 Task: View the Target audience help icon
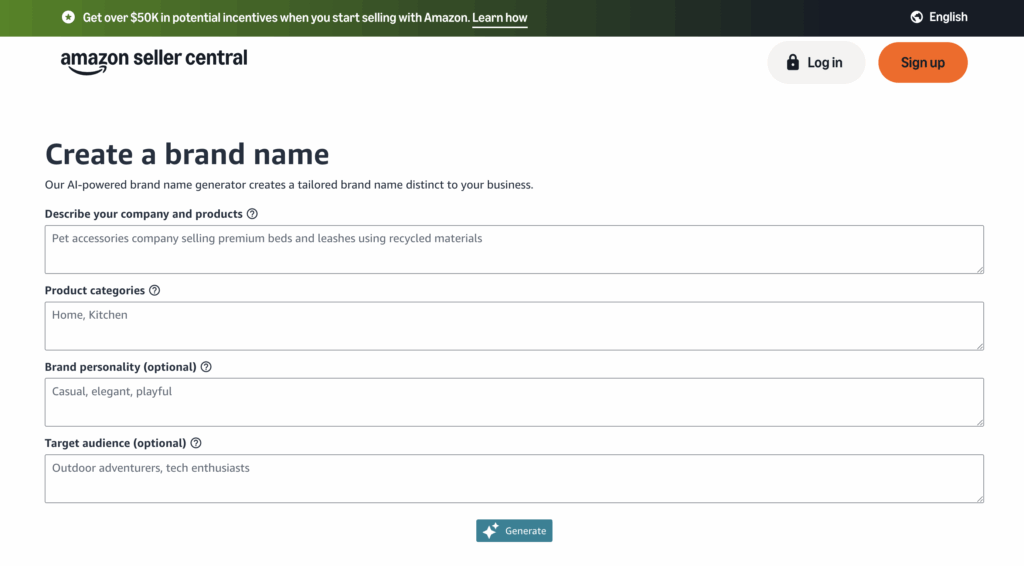point(196,443)
